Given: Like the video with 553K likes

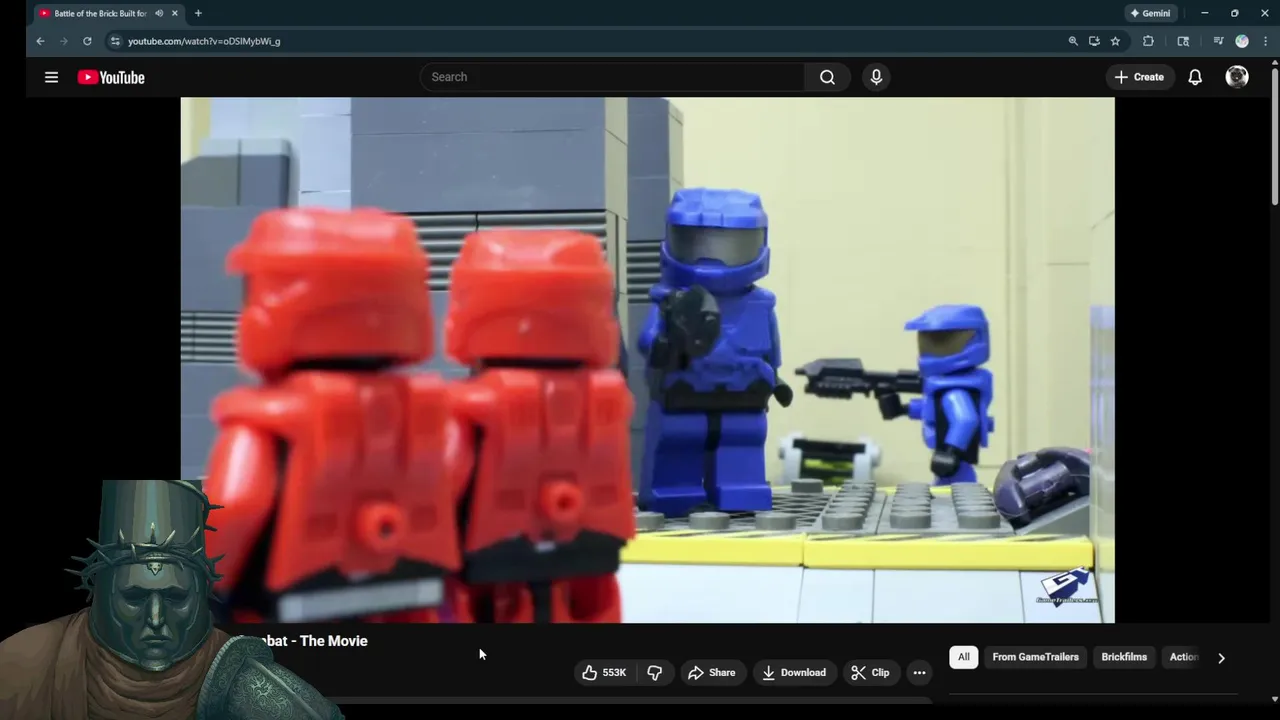Looking at the screenshot, I should pos(604,673).
